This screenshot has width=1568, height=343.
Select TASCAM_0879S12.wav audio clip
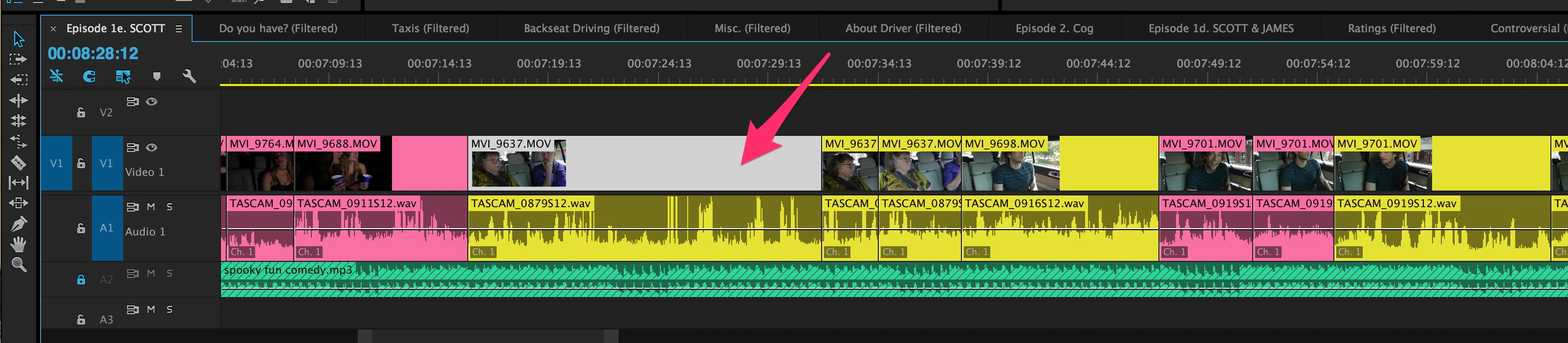645,228
